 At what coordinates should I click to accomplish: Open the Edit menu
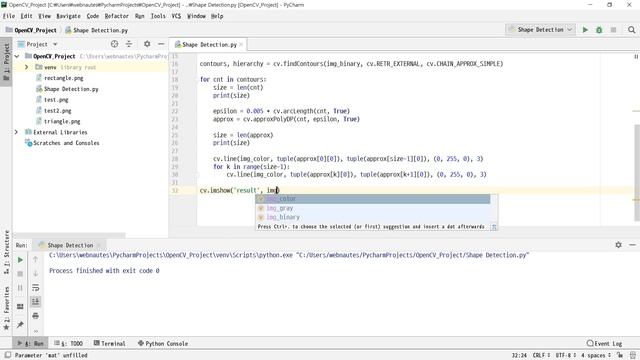click(x=27, y=16)
